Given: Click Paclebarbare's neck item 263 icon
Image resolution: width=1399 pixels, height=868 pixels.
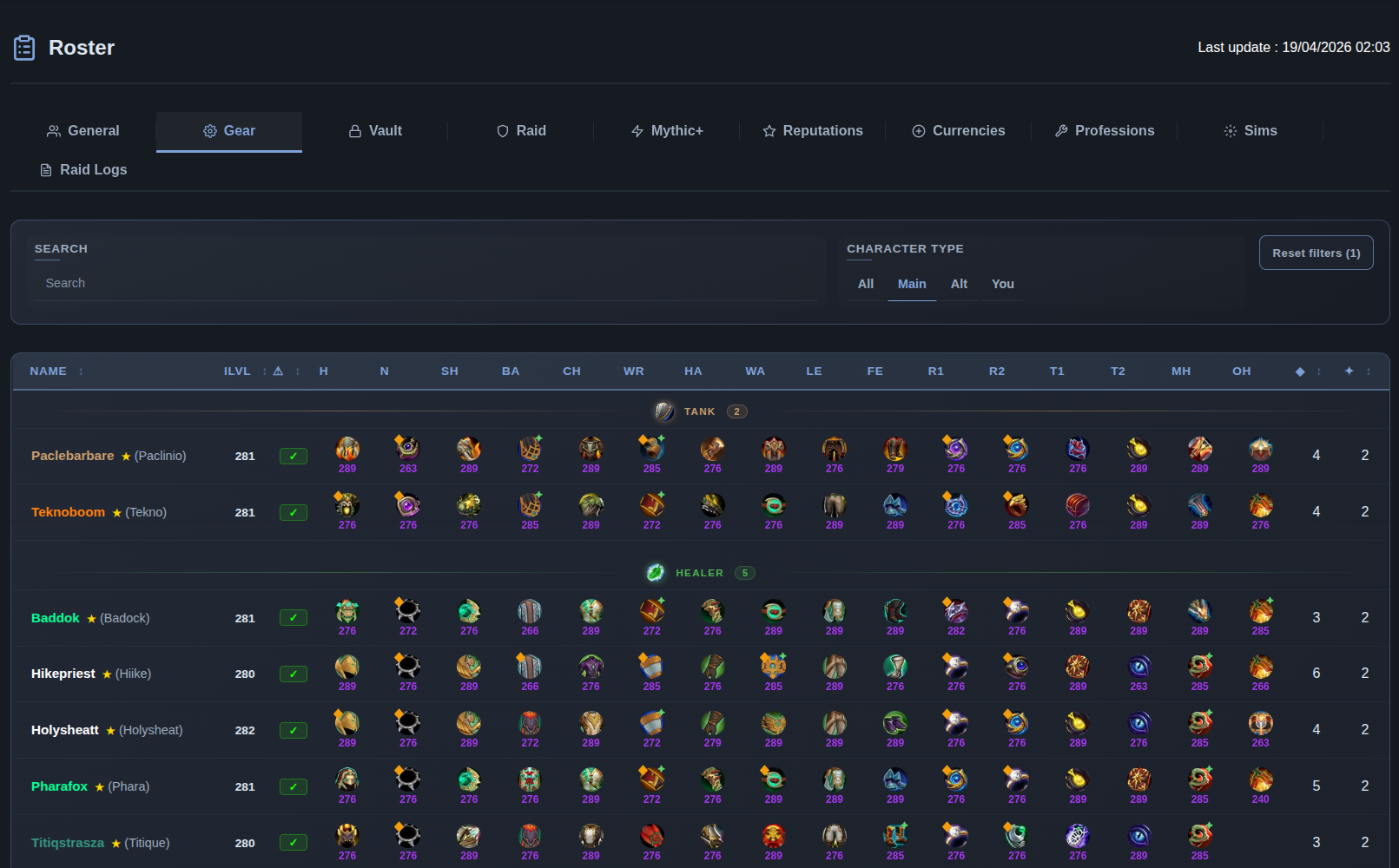Looking at the screenshot, I should coord(408,449).
